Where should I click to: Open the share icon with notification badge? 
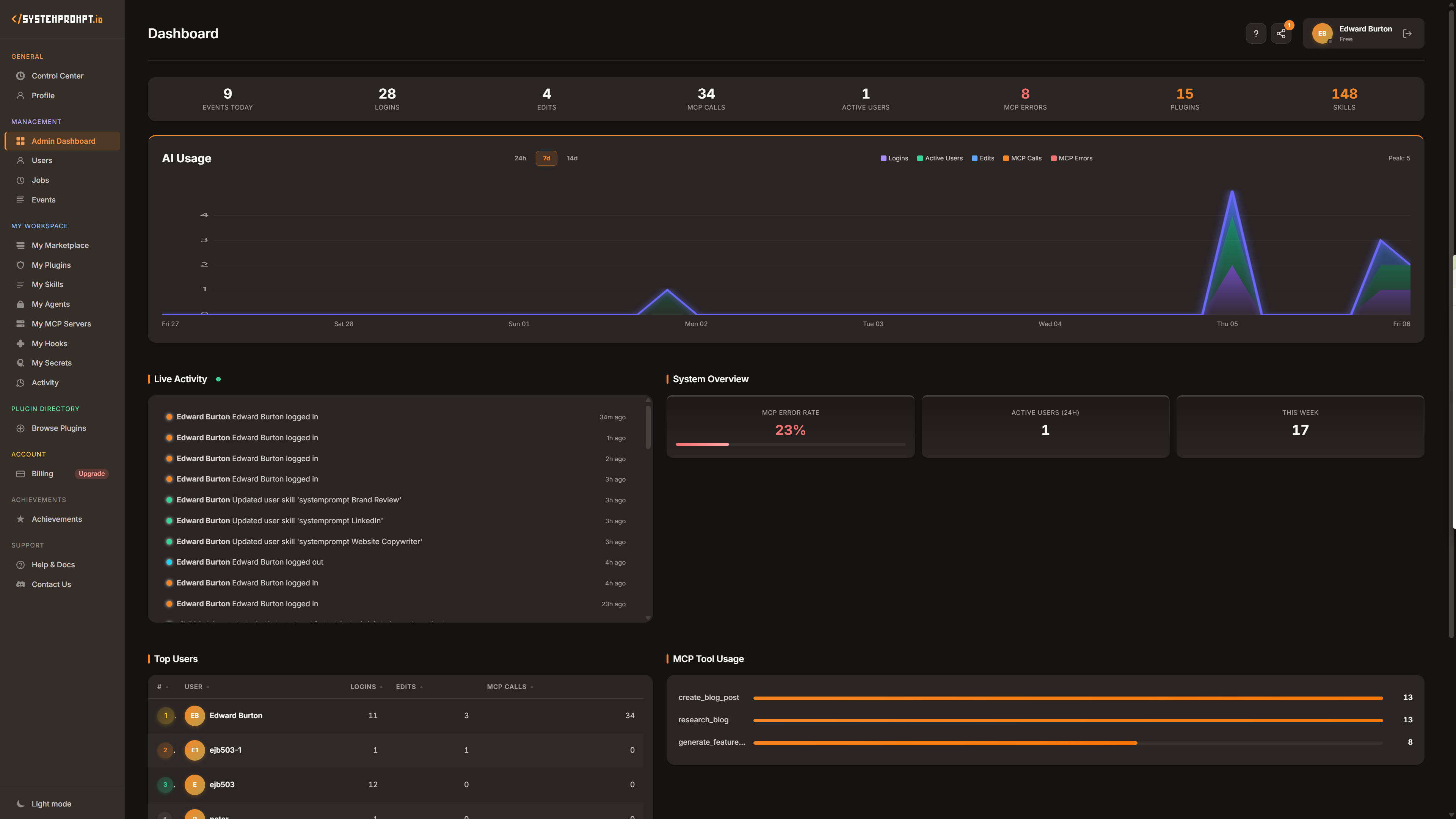click(x=1281, y=33)
